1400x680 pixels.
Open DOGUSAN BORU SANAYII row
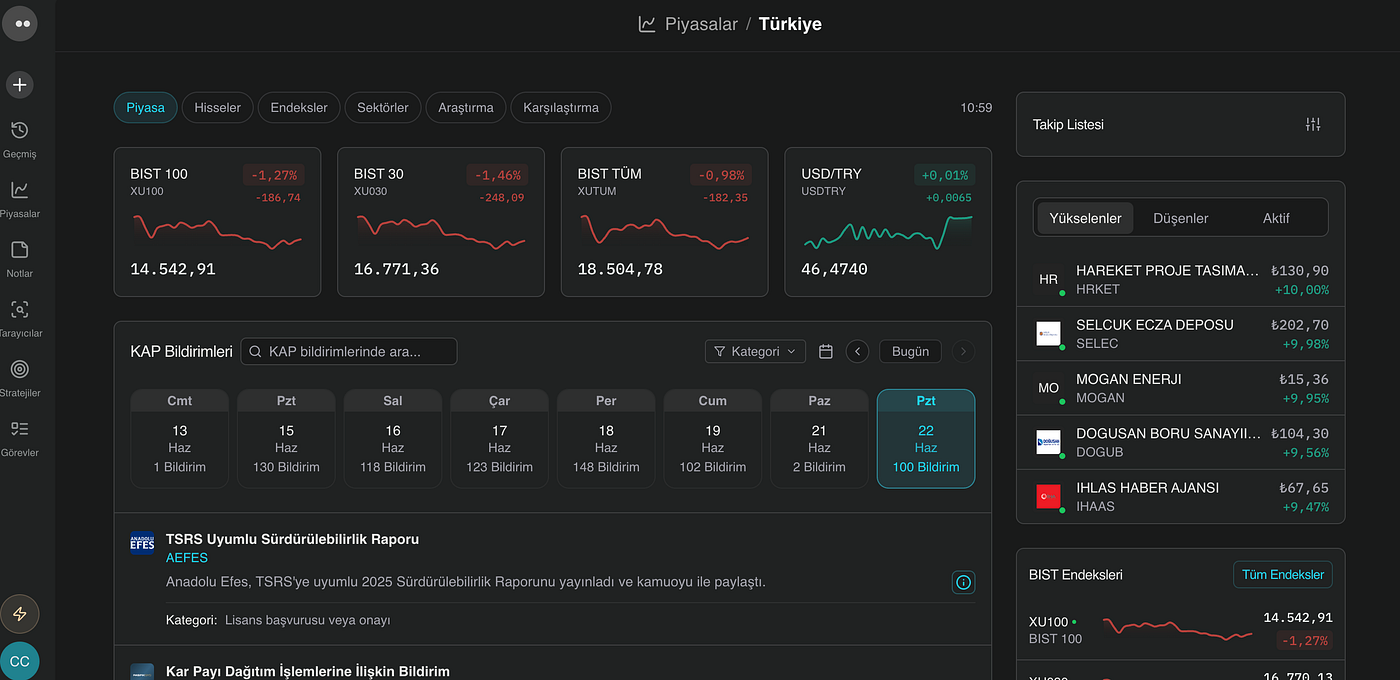tap(1181, 442)
